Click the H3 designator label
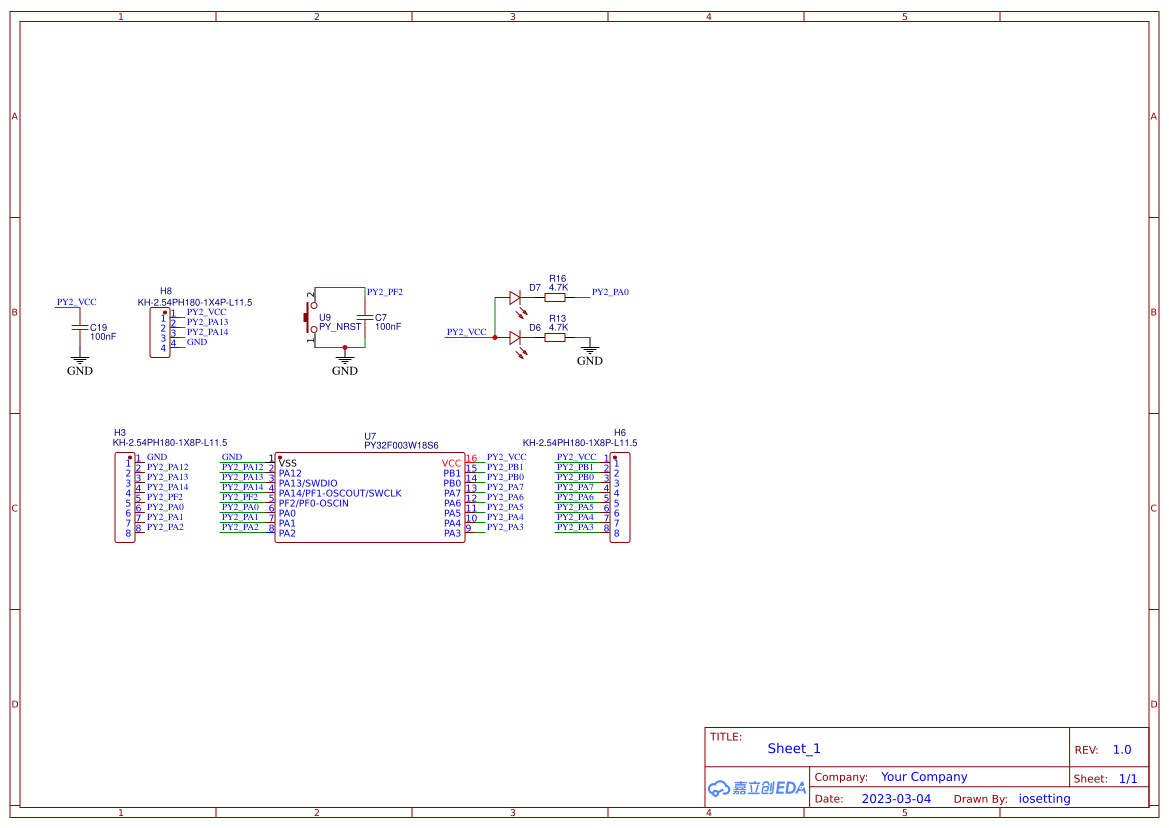Screen dimensions: 1169x828 pyautogui.click(x=120, y=432)
